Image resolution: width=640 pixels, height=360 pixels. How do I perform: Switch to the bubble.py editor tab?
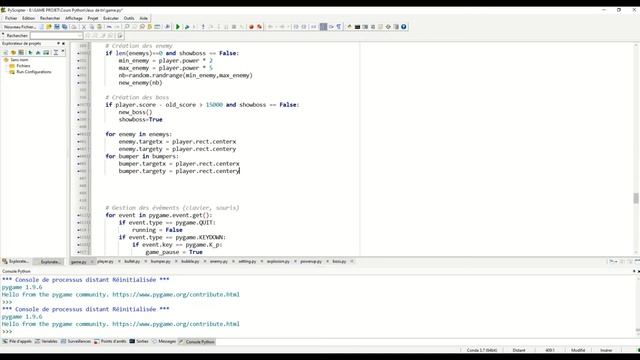click(x=190, y=261)
